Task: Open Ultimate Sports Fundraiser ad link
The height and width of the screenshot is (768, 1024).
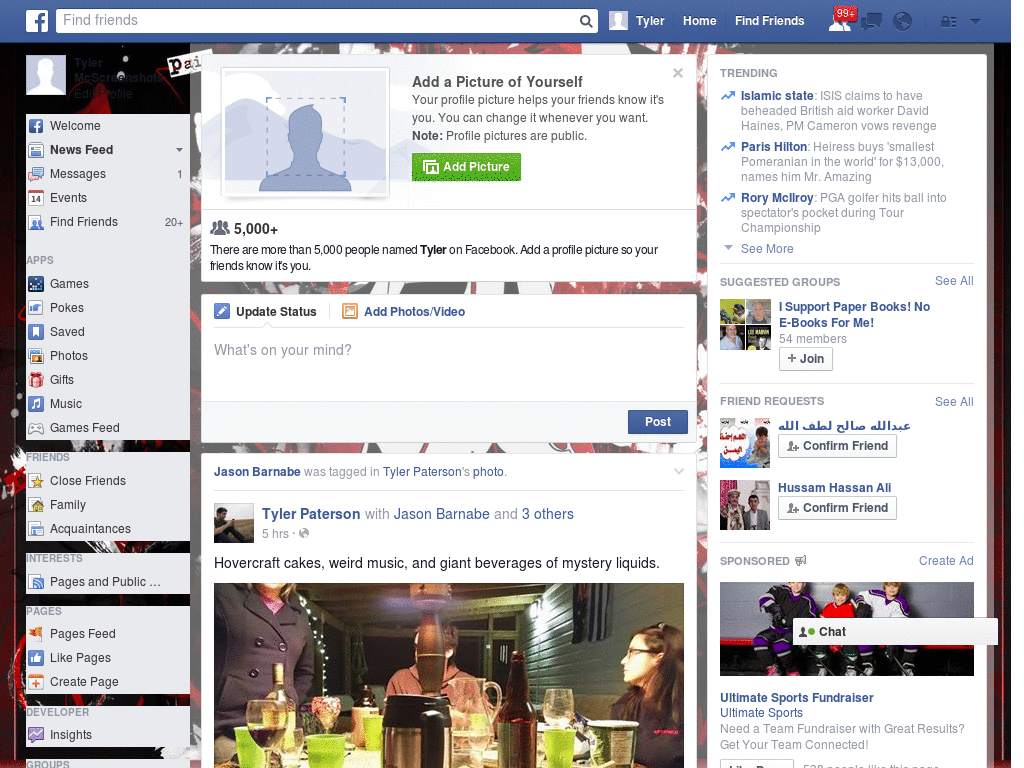Action: [796, 697]
